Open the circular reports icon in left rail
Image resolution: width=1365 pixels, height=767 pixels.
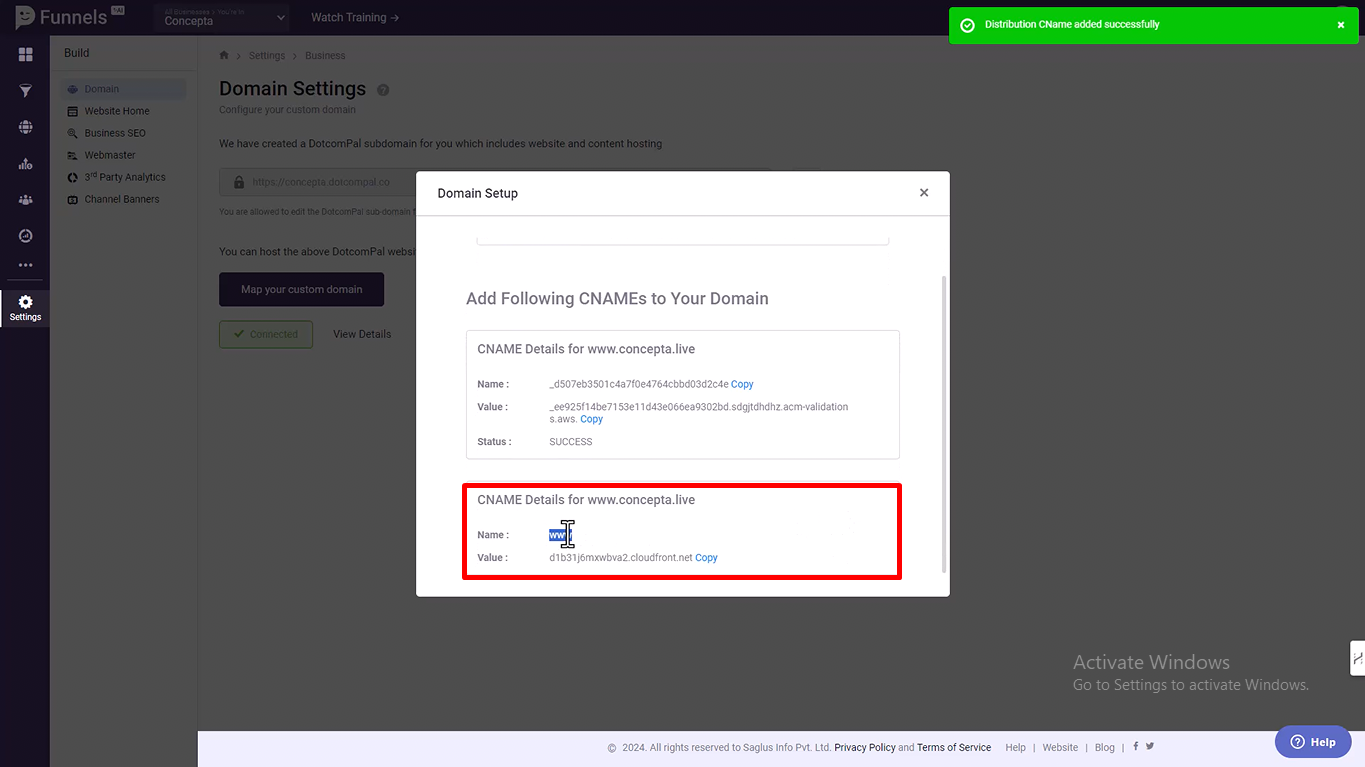tap(25, 236)
